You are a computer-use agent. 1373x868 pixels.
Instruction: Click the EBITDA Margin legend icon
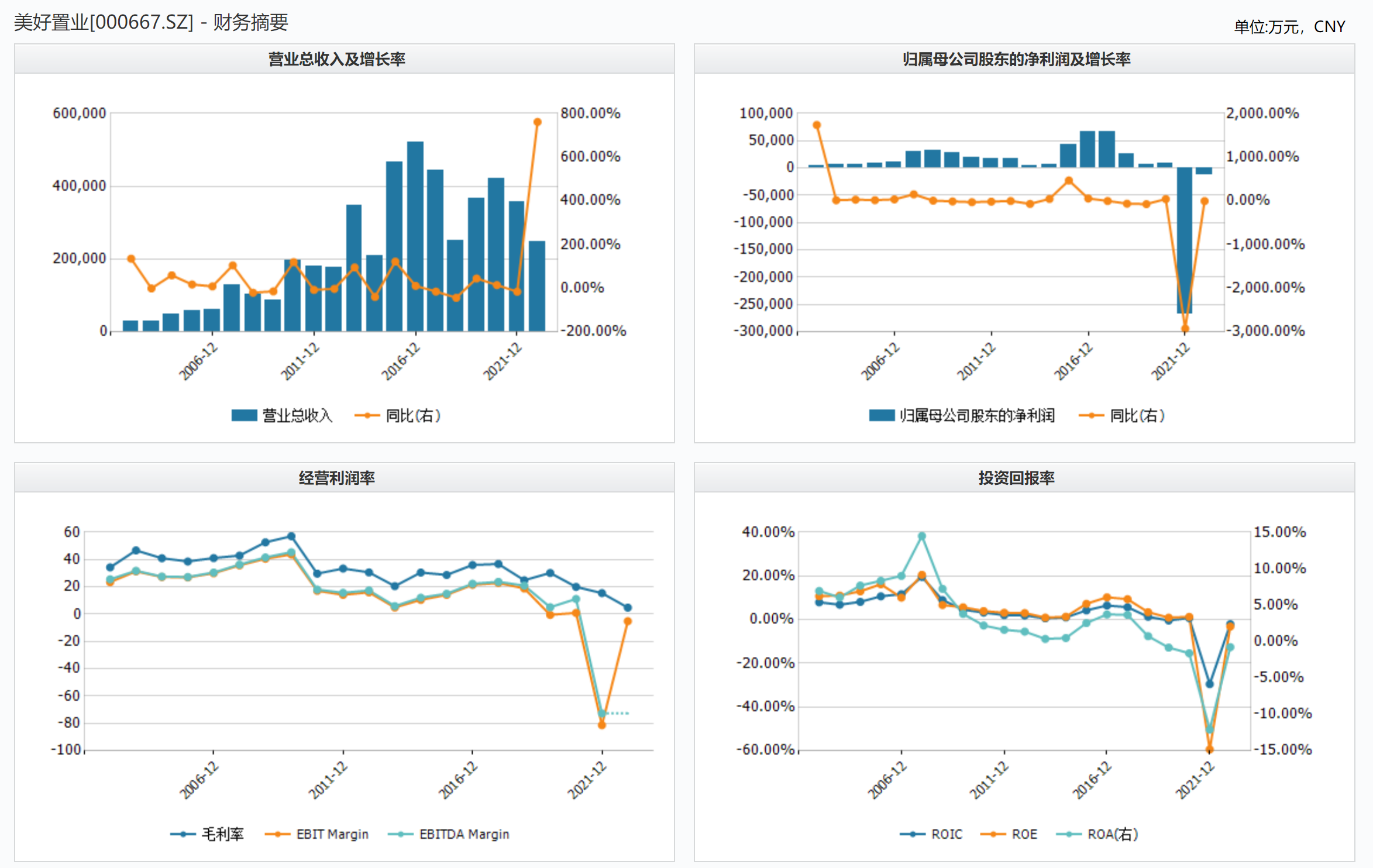(400, 834)
